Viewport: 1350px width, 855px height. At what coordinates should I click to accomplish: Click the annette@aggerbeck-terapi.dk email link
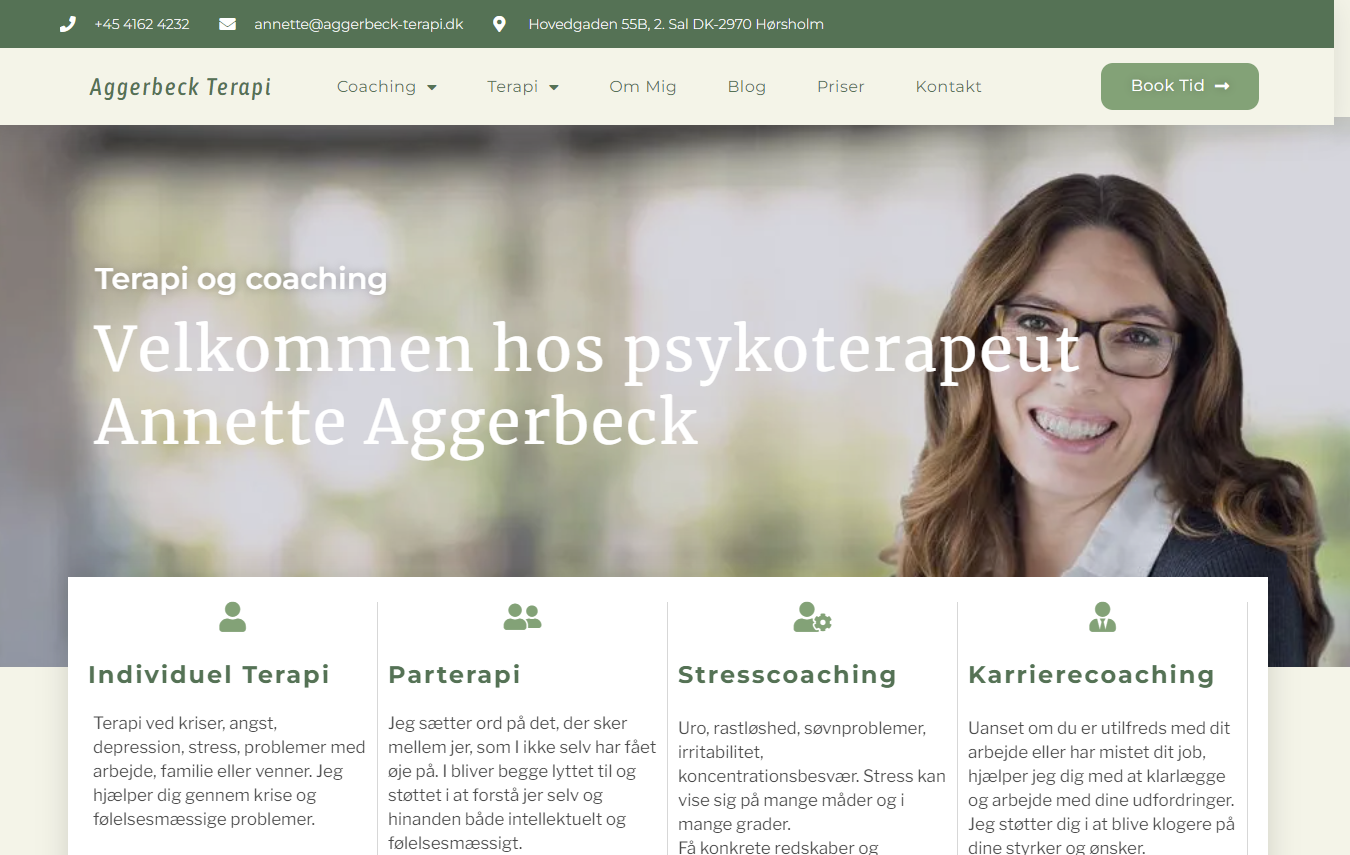pos(358,24)
